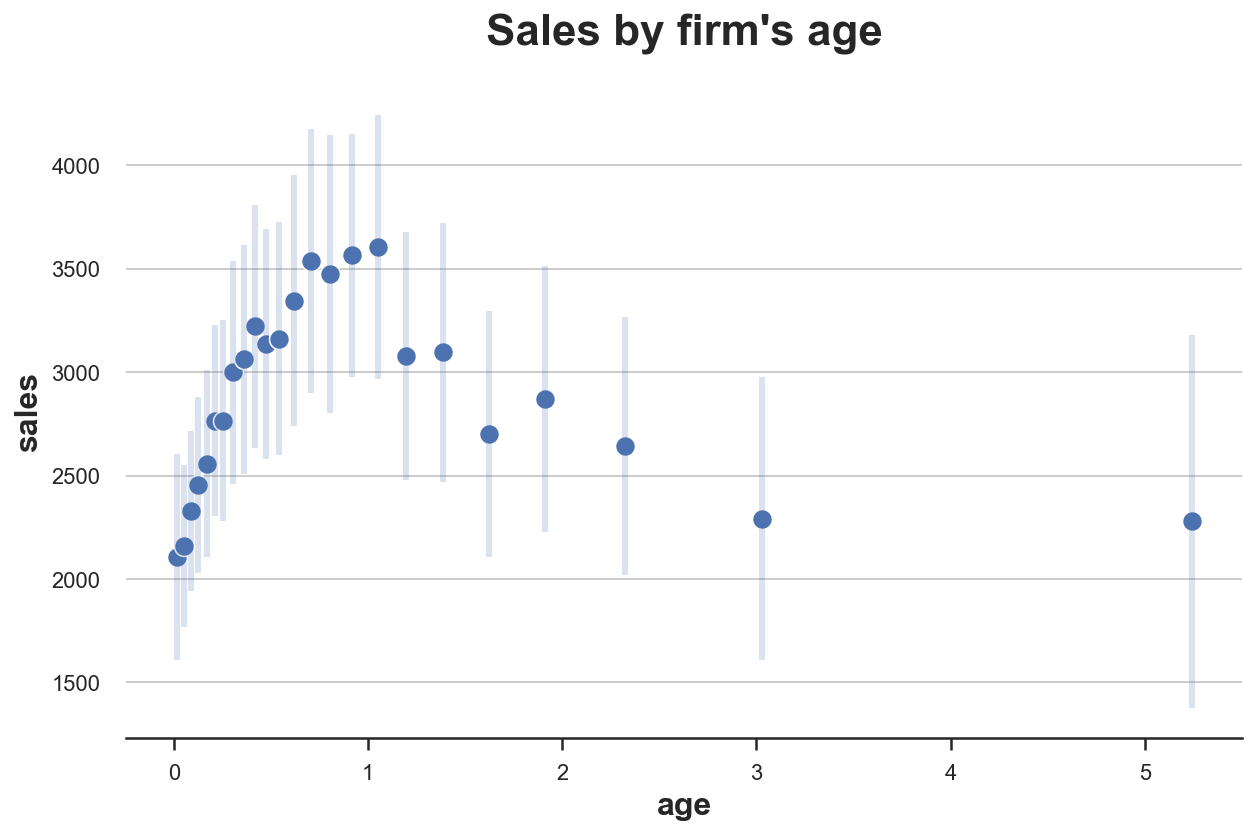1256x835 pixels.
Task: Click the chart title "Sales by firm's age"
Action: (x=684, y=32)
